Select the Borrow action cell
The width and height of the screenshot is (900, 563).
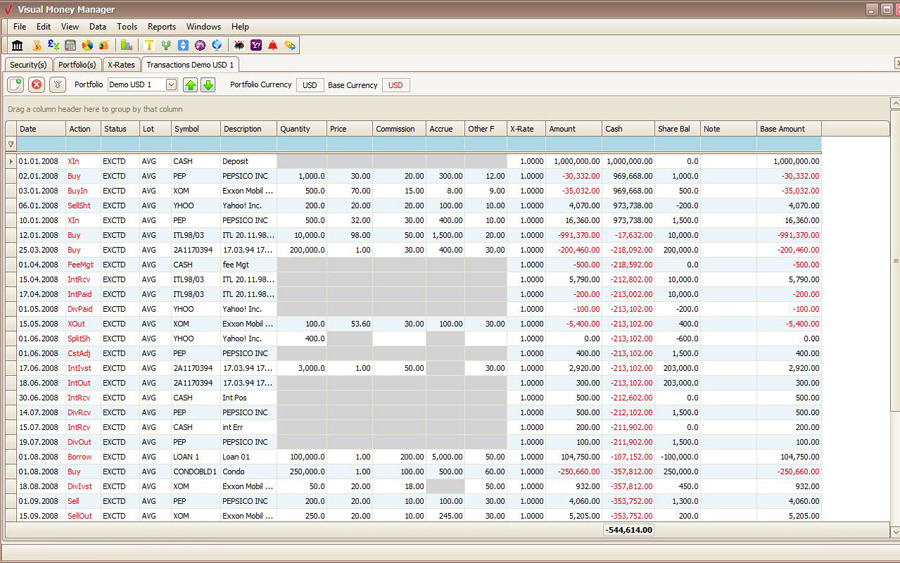coord(83,457)
